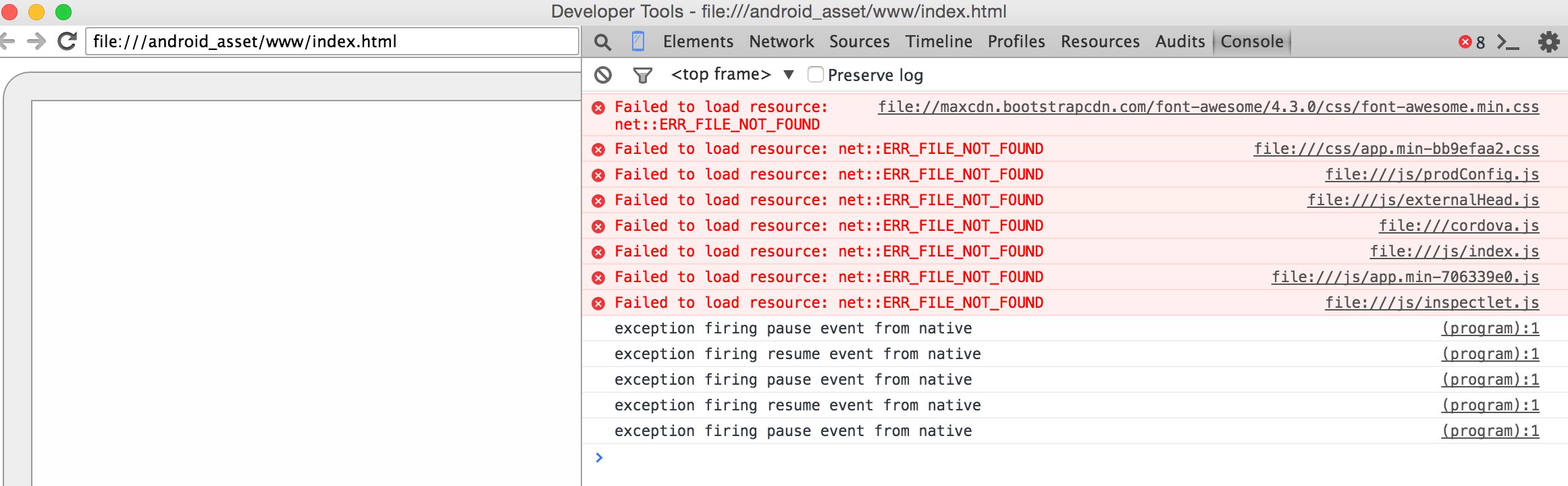Go forward with the browser arrow
The height and width of the screenshot is (486, 1568).
[36, 42]
